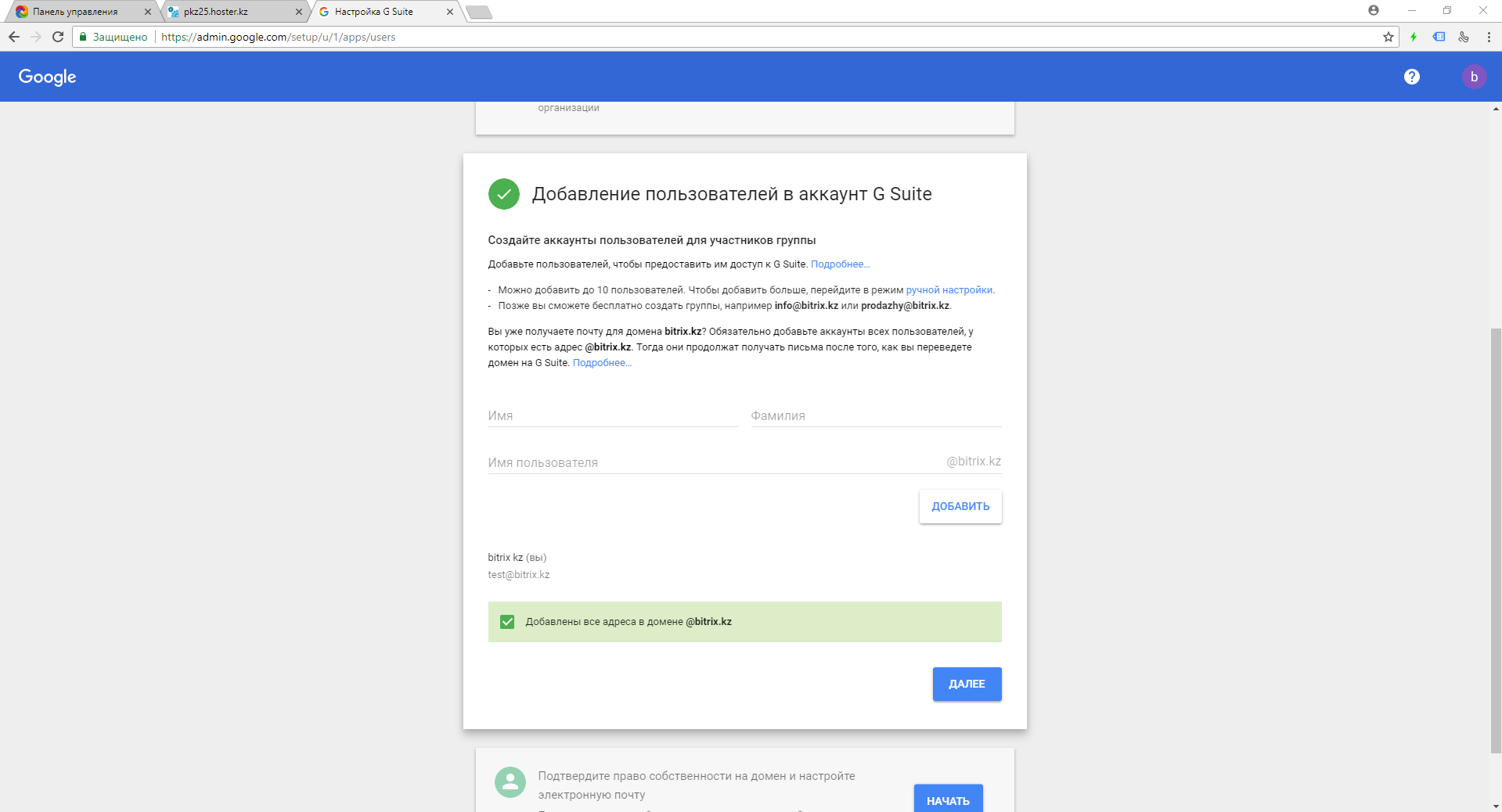1502x812 pixels.
Task: Focus the 'Имя' input field
Action: (x=613, y=416)
